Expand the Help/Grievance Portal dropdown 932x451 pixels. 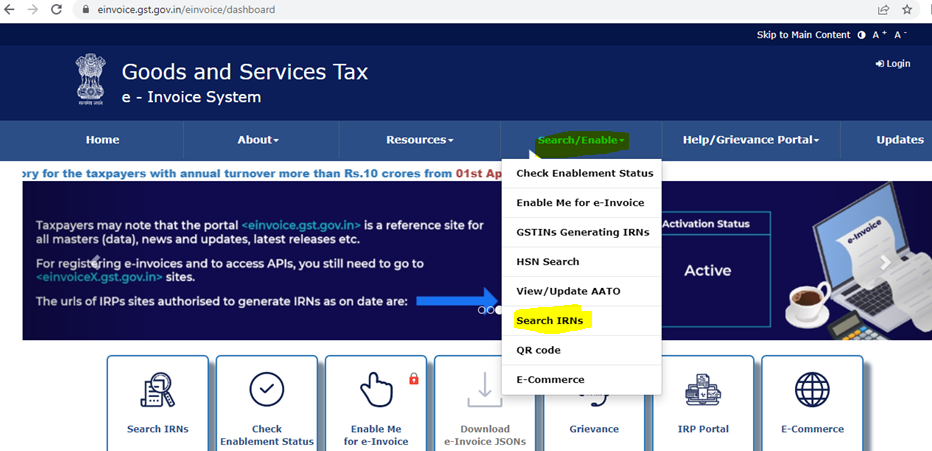point(751,140)
